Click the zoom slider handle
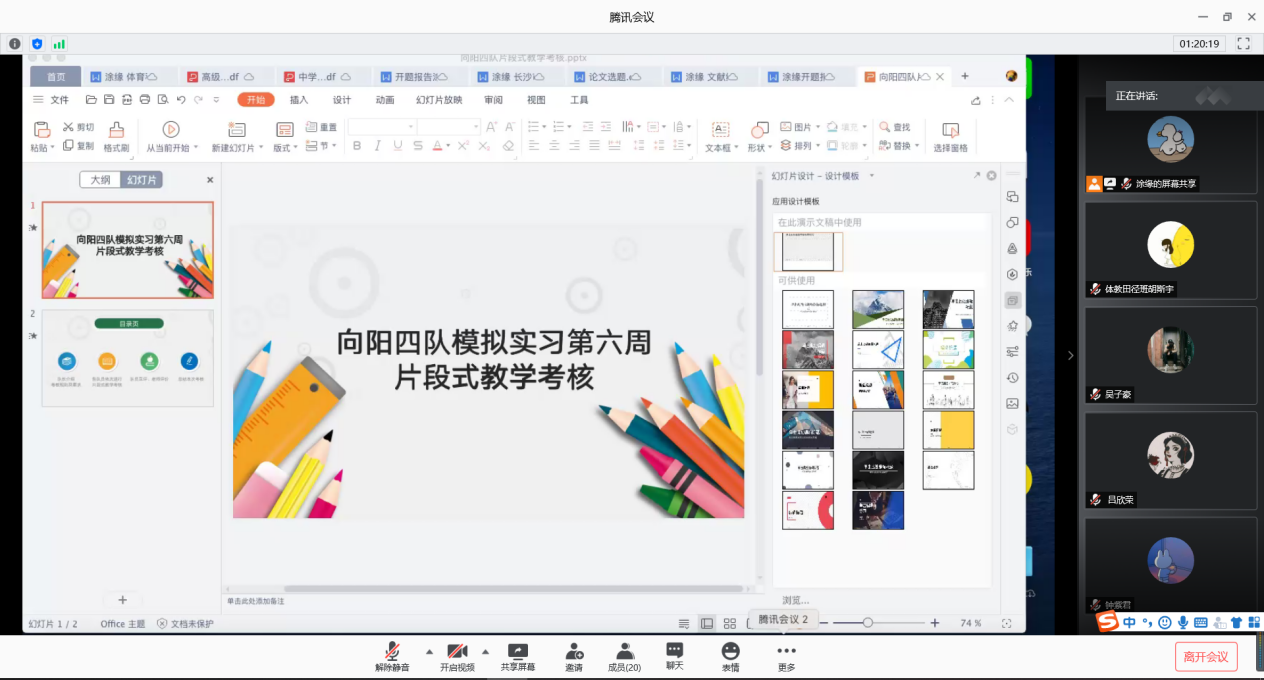Viewport: 1264px width, 680px height. tap(868, 623)
